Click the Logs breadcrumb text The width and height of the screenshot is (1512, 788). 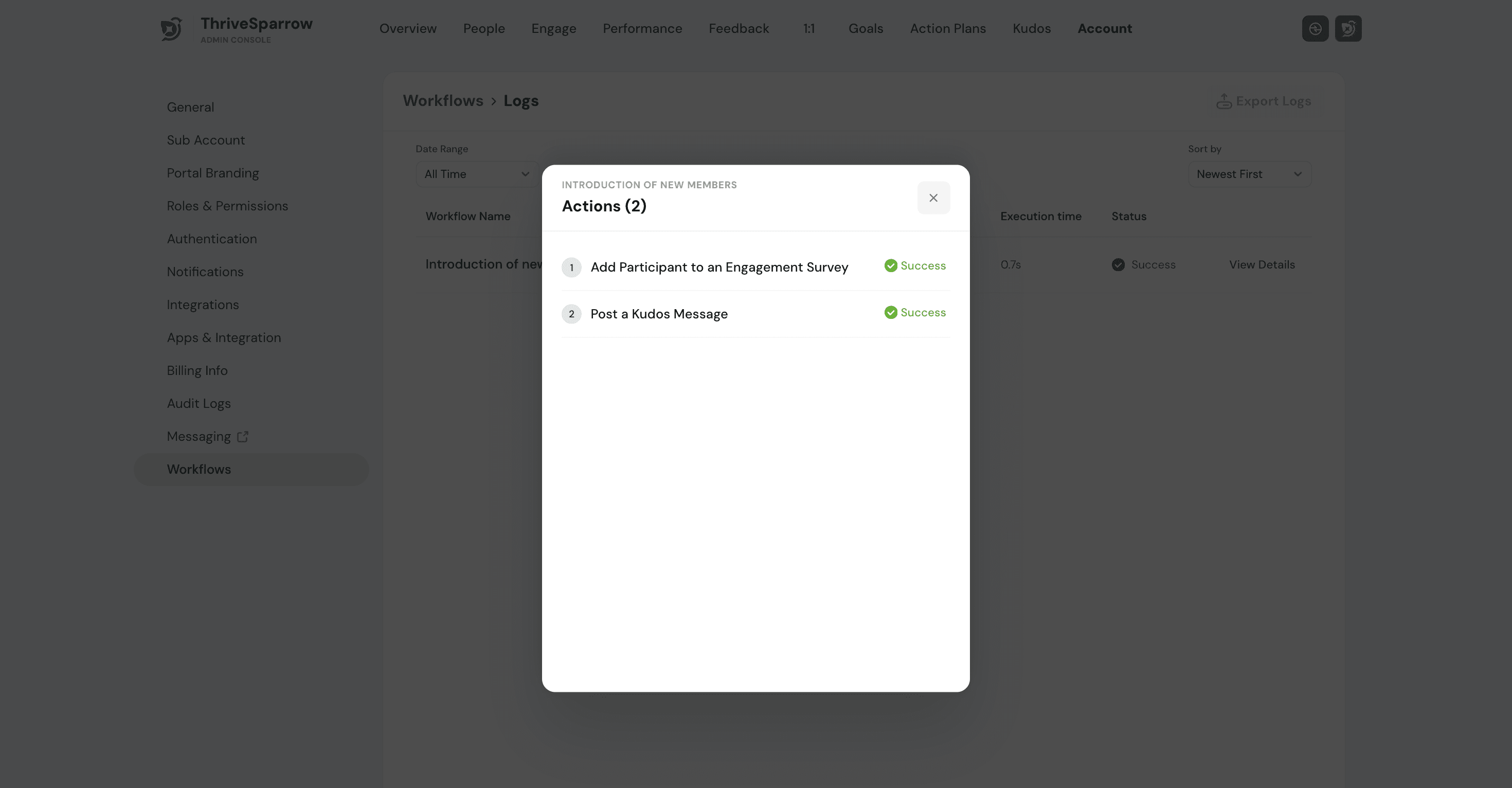(521, 101)
